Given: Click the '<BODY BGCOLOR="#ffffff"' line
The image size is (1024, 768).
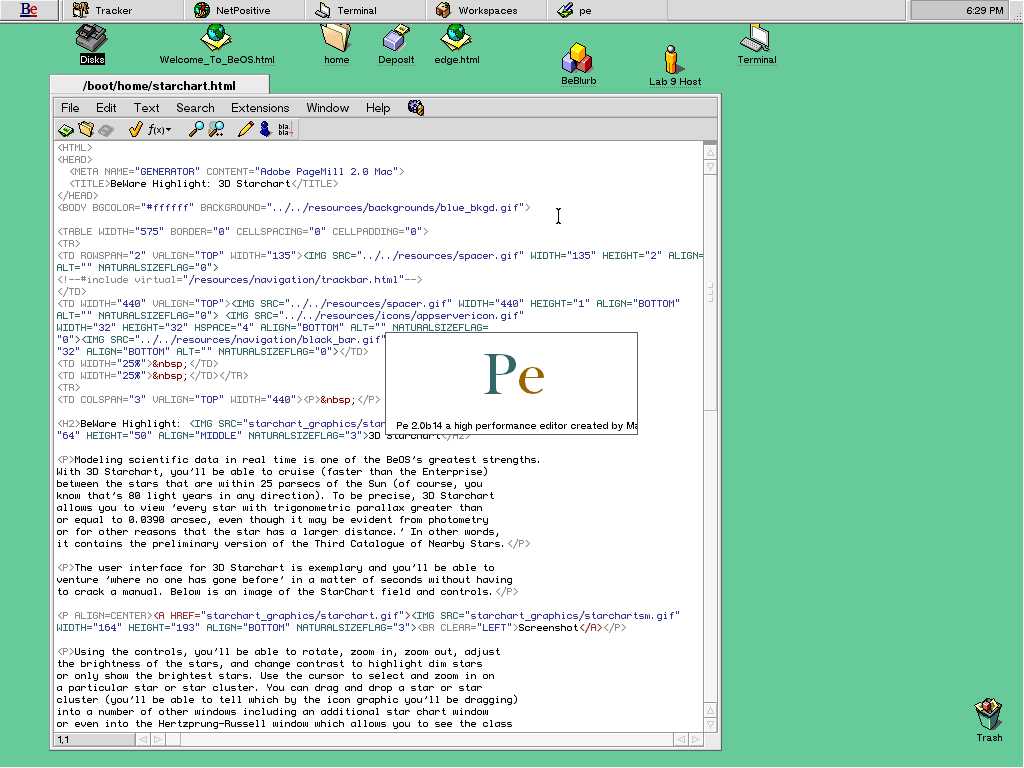Looking at the screenshot, I should point(294,208).
